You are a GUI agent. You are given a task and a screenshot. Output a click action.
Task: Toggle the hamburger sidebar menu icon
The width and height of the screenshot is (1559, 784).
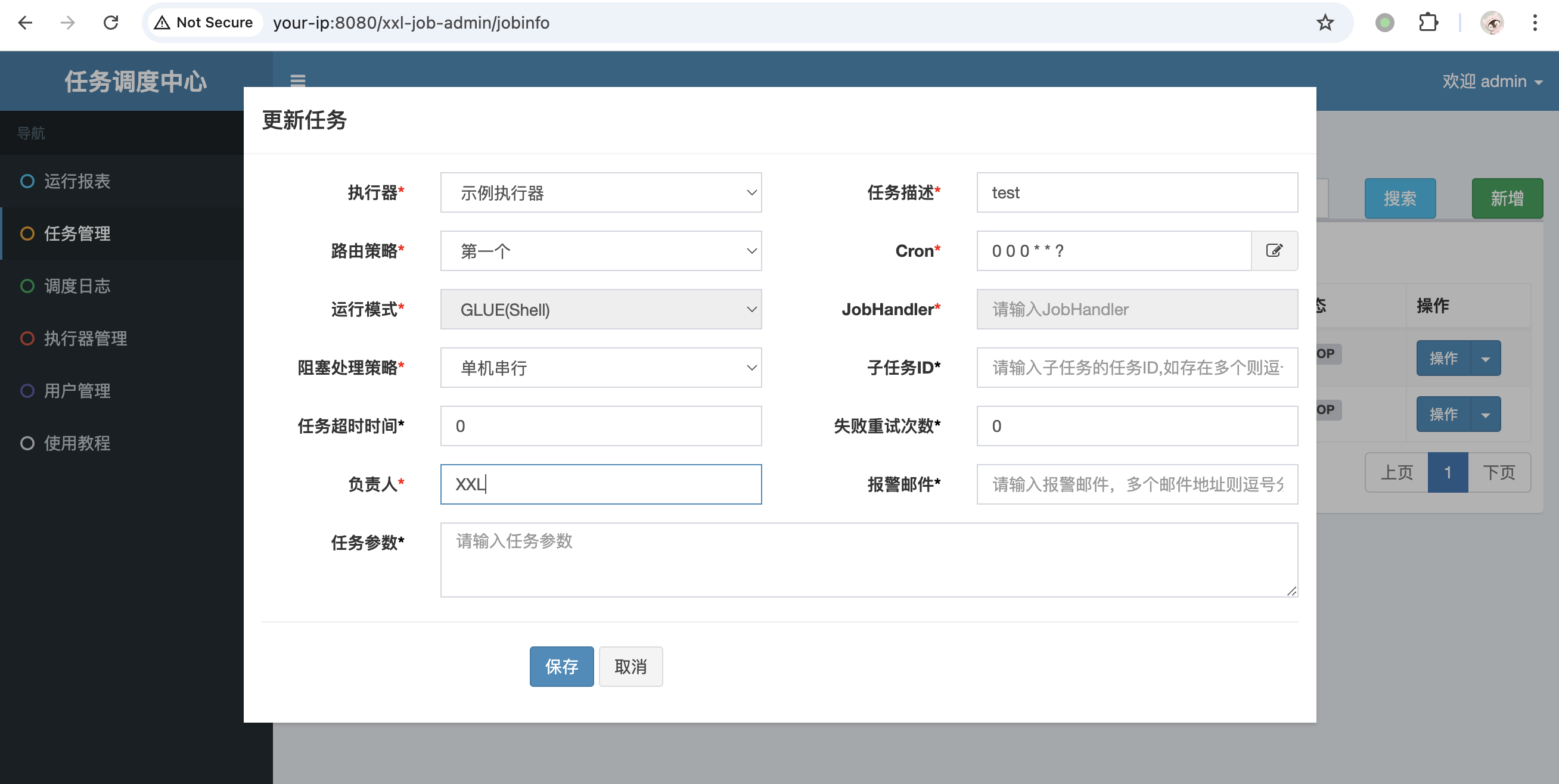[298, 80]
